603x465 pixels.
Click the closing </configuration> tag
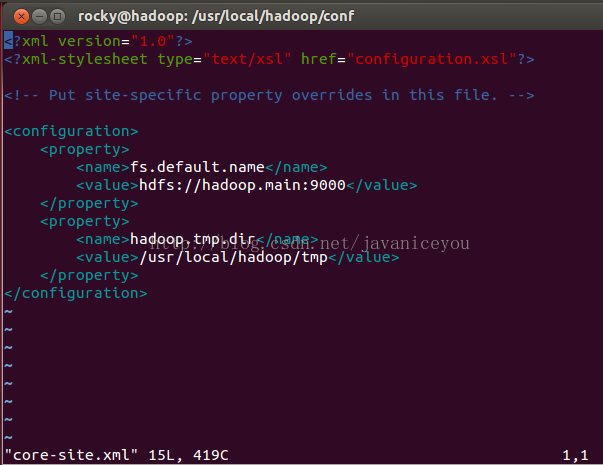click(76, 293)
